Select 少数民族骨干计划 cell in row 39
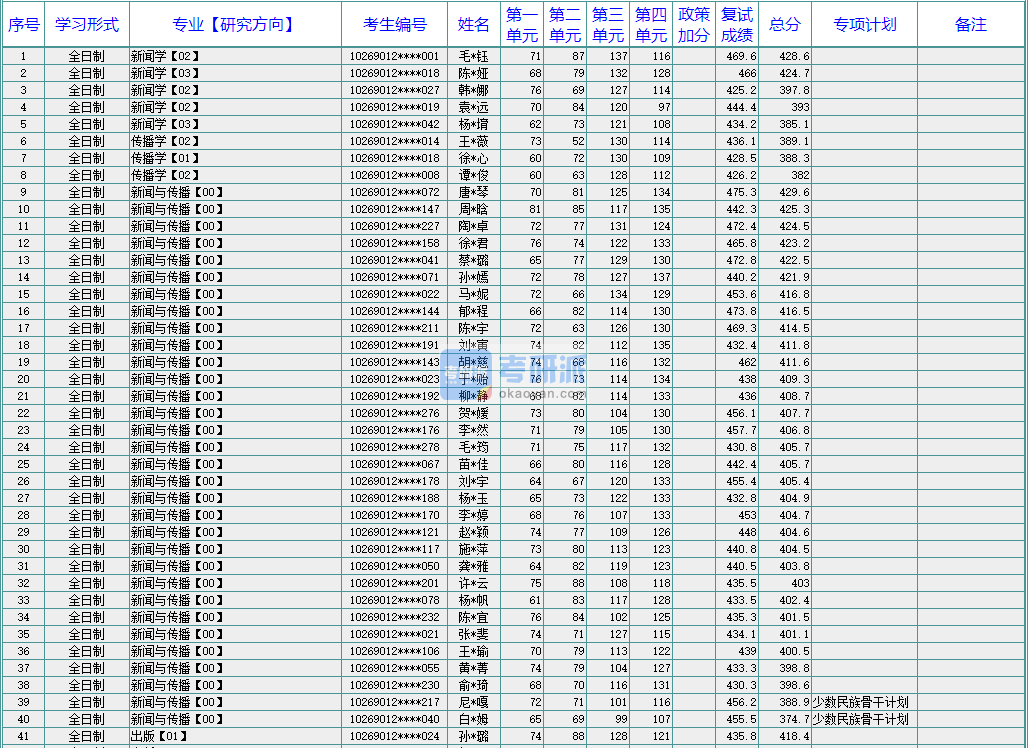The width and height of the screenshot is (1029, 748). [x=861, y=703]
